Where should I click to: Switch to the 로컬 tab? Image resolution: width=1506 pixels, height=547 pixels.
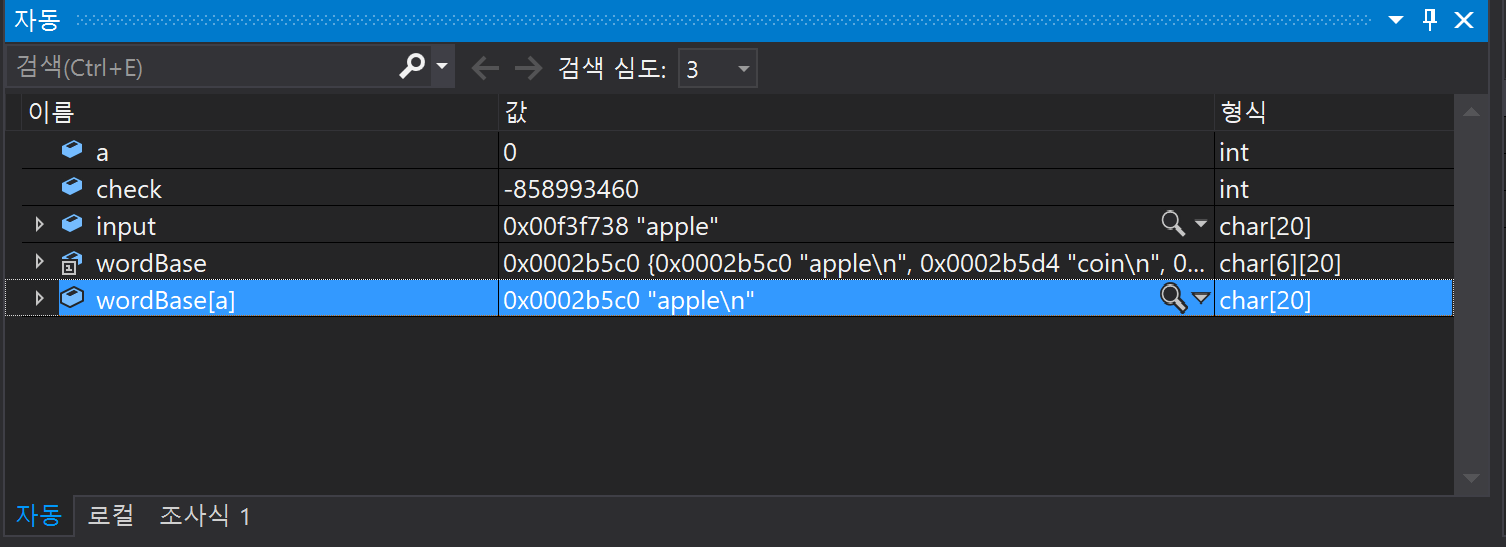pyautogui.click(x=110, y=515)
